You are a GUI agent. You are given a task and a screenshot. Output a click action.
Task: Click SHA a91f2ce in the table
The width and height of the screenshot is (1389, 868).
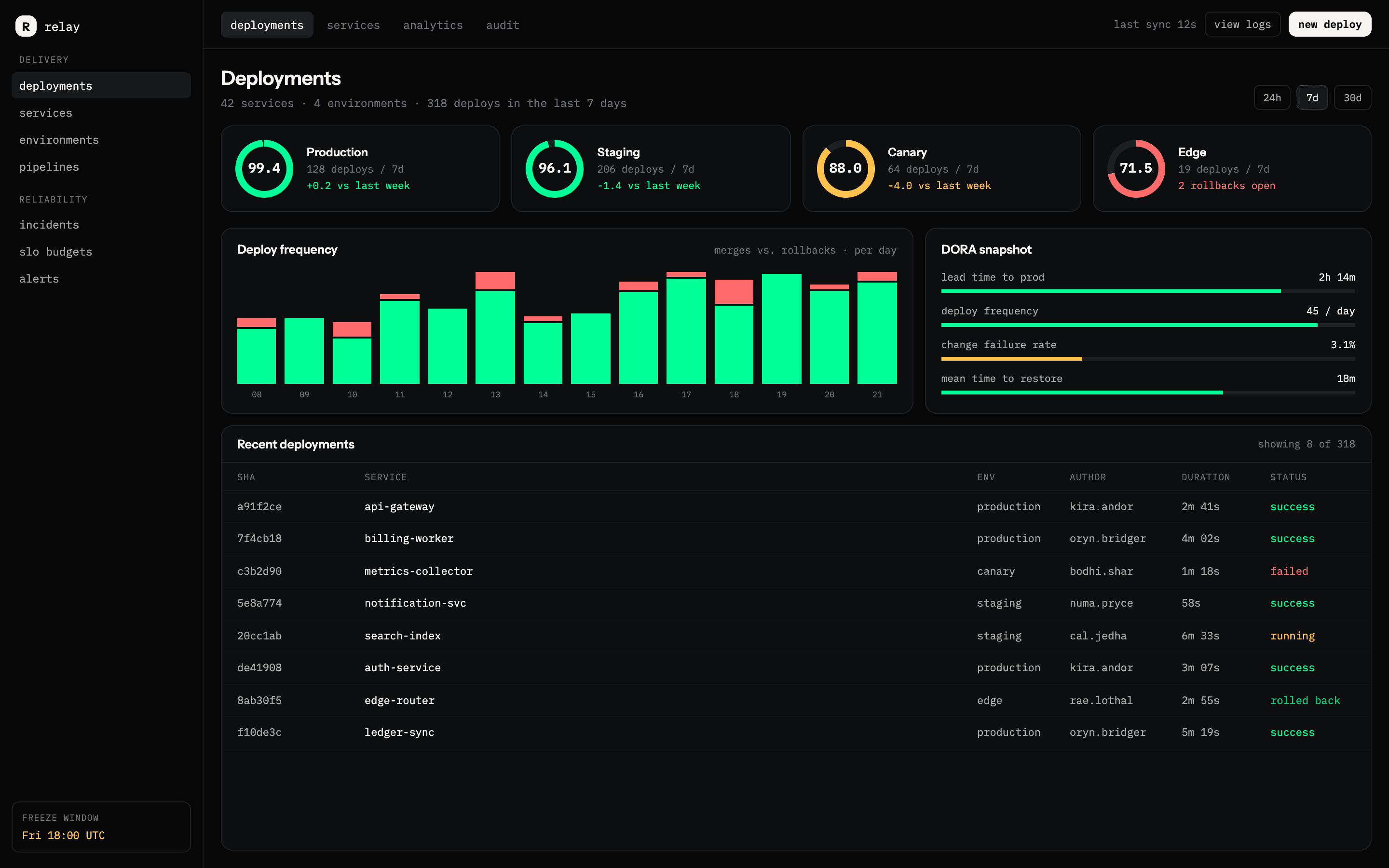[259, 506]
